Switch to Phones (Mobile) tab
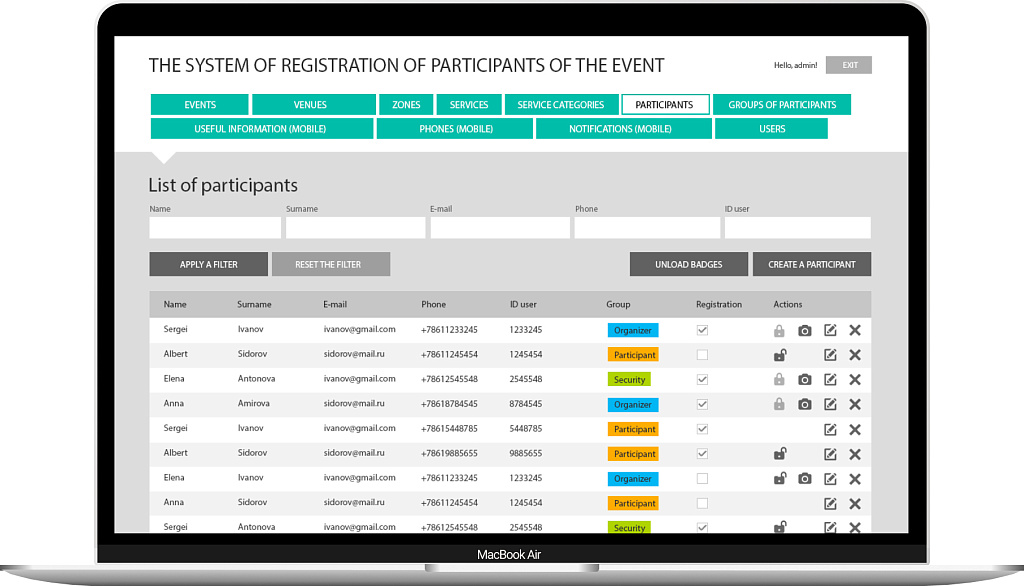 coord(455,129)
